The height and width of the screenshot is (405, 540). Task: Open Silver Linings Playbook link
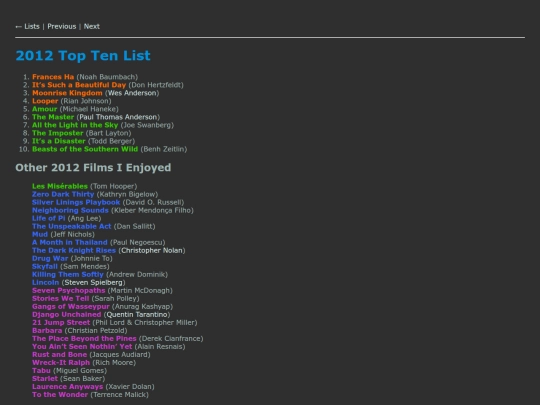pos(76,202)
